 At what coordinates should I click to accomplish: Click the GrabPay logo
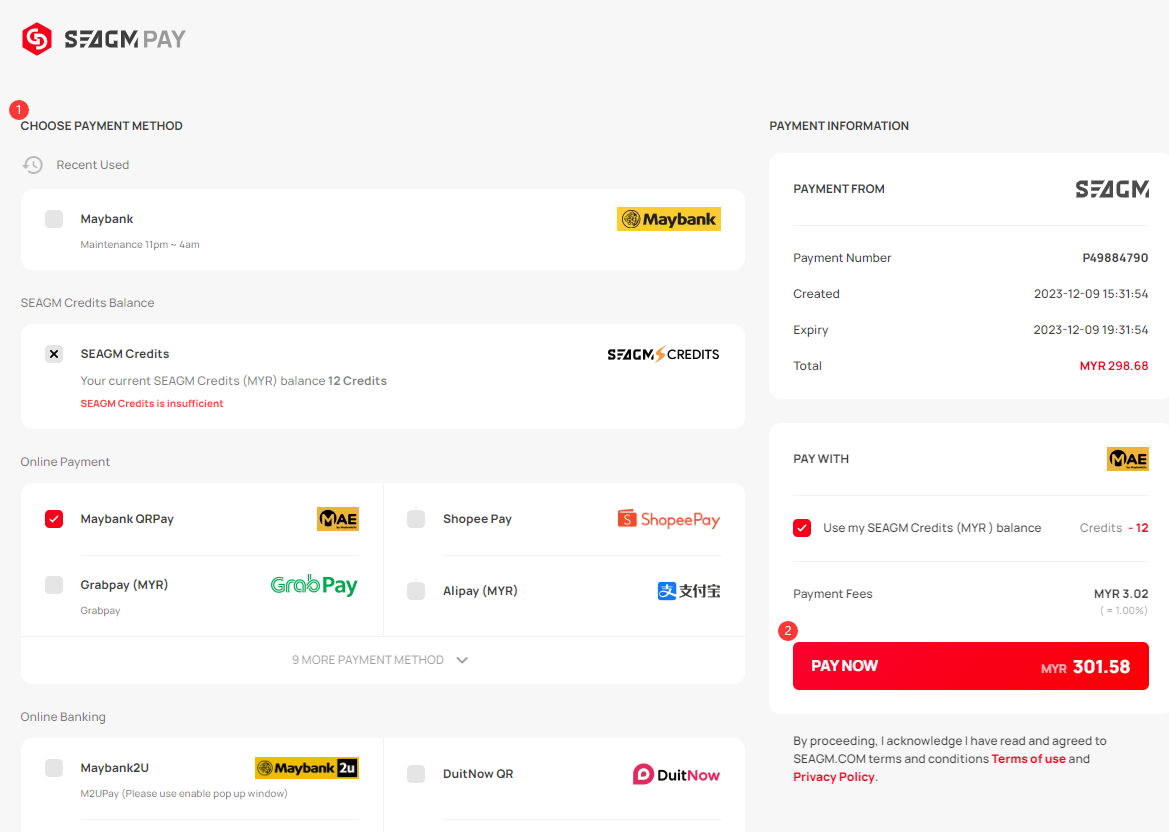314,585
